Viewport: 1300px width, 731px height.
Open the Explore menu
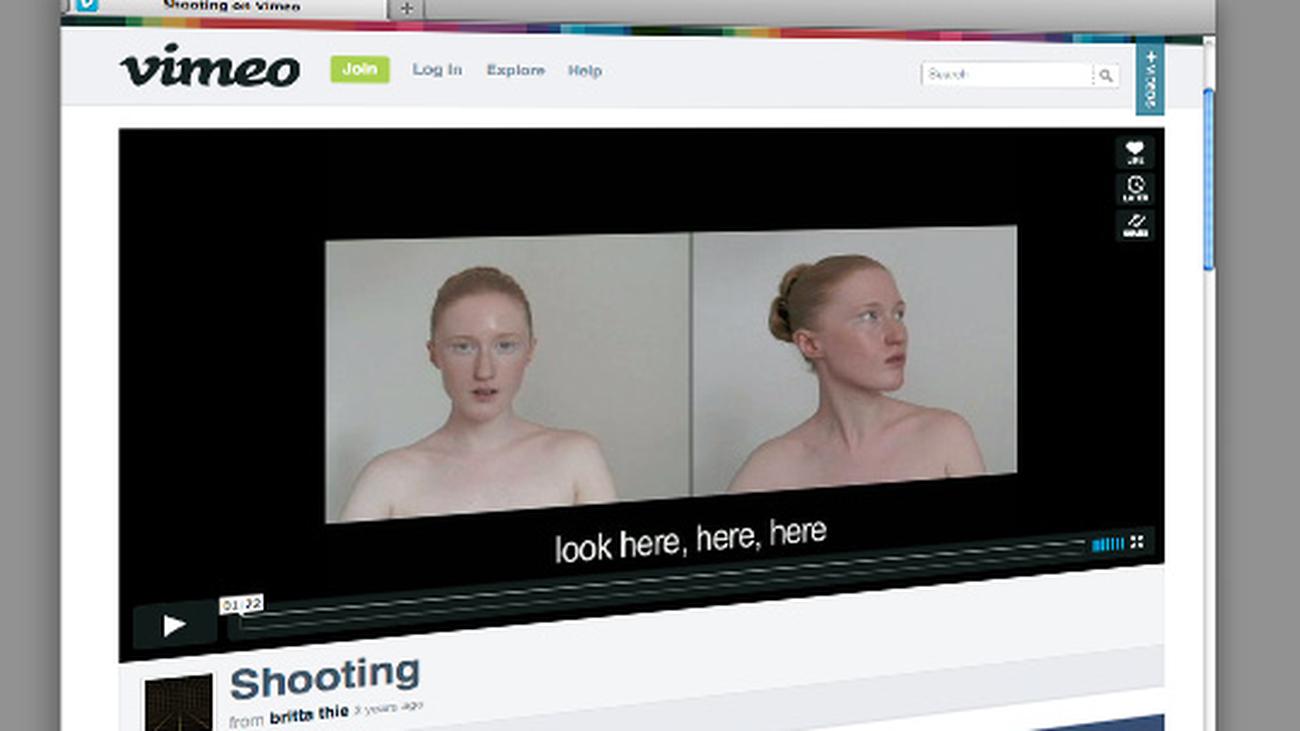[x=515, y=70]
